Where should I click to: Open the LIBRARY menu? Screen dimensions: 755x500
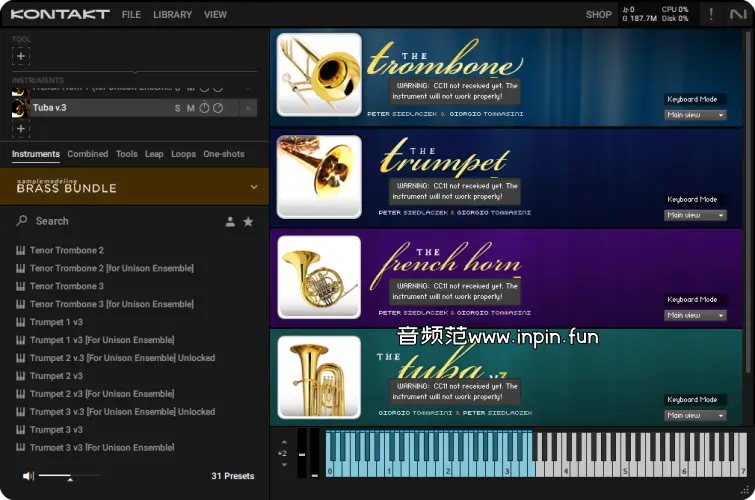[172, 15]
